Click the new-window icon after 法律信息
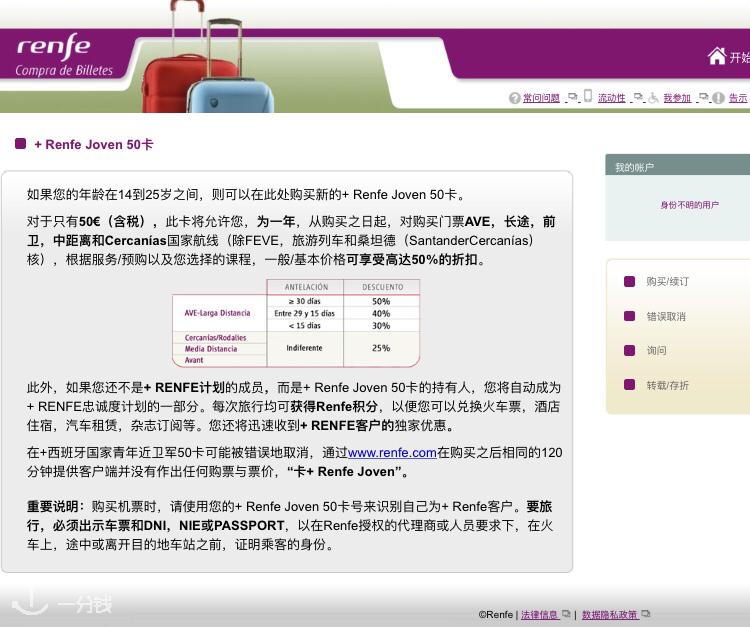The height and width of the screenshot is (627, 750). click(x=566, y=614)
